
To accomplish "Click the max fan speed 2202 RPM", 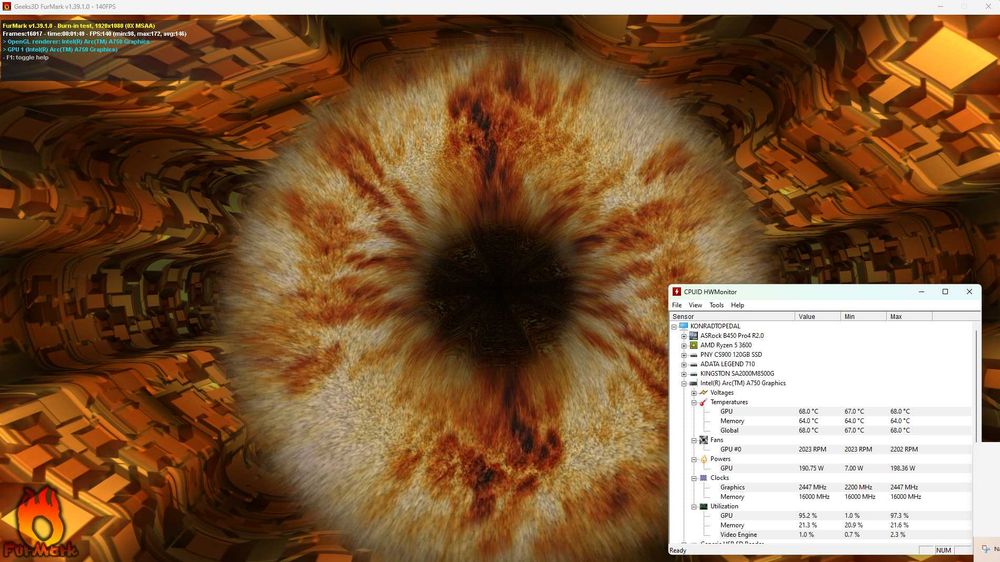I will pyautogui.click(x=904, y=450).
